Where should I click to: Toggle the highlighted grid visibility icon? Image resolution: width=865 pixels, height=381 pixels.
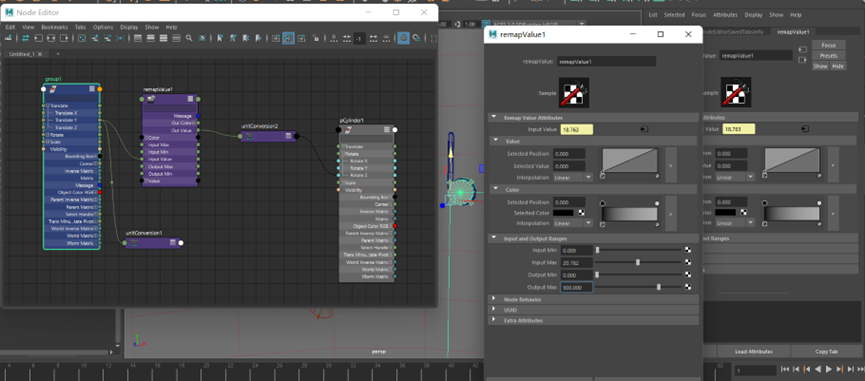pos(404,38)
